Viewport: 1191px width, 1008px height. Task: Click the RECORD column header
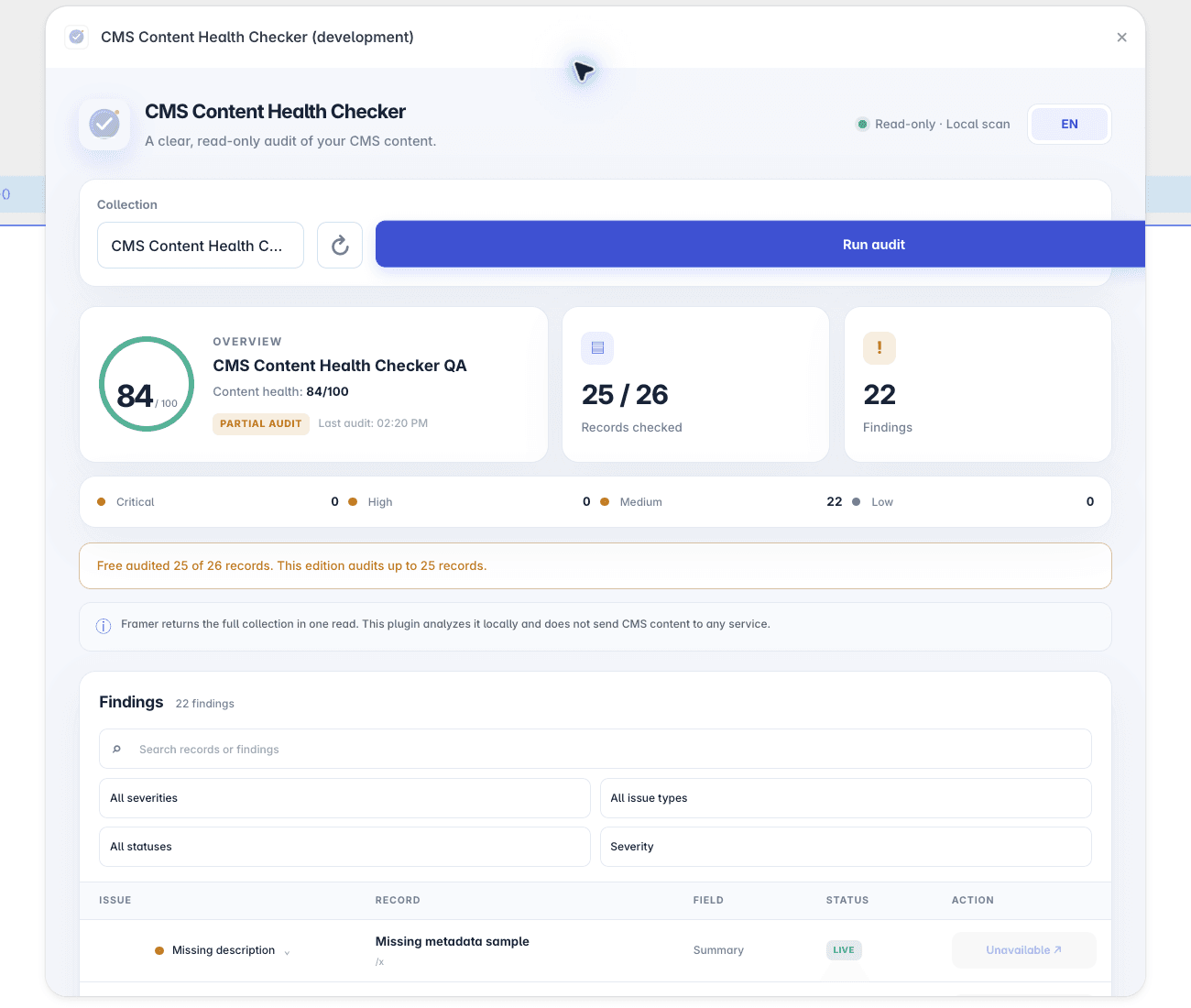398,900
